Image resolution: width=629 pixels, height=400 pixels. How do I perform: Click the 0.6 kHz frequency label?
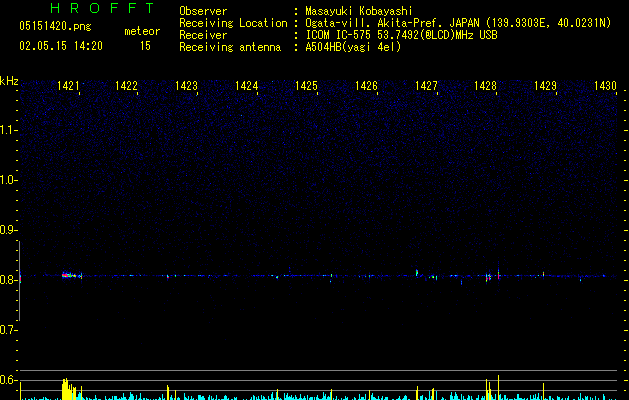point(8,380)
